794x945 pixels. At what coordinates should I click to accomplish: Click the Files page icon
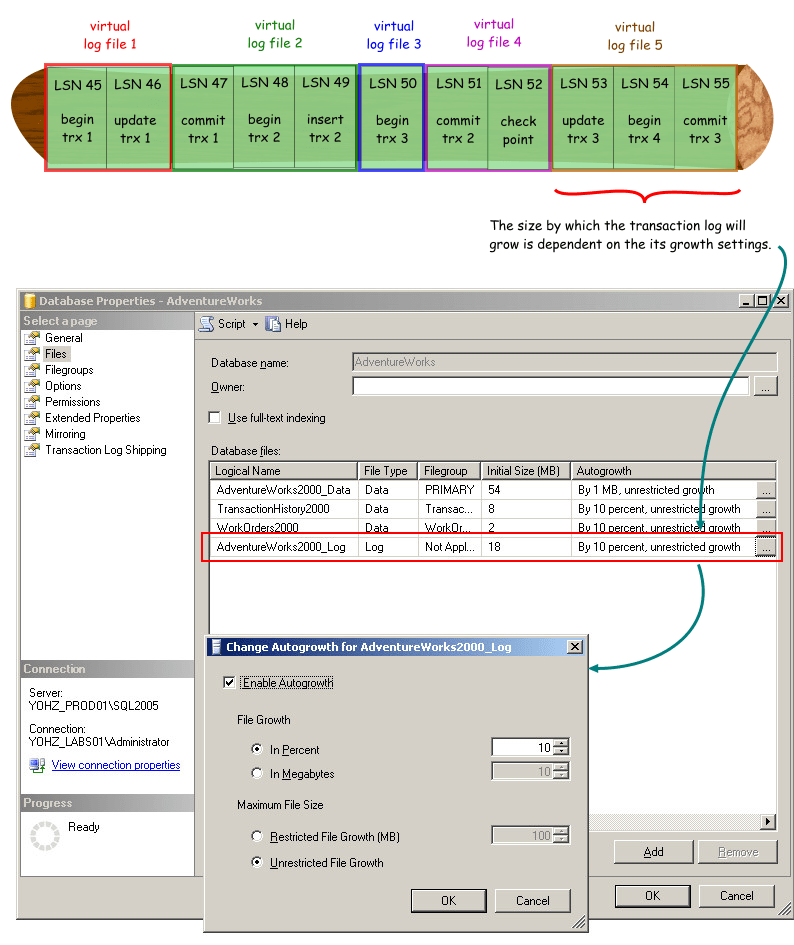click(x=32, y=354)
